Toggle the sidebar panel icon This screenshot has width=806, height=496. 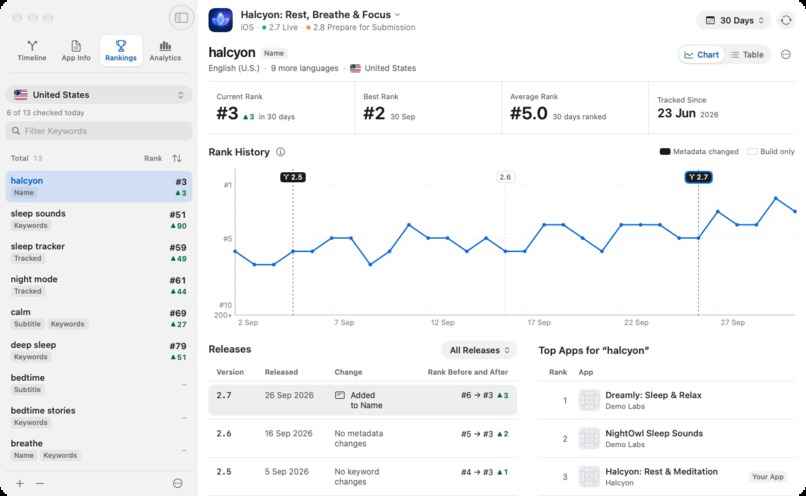click(x=181, y=17)
